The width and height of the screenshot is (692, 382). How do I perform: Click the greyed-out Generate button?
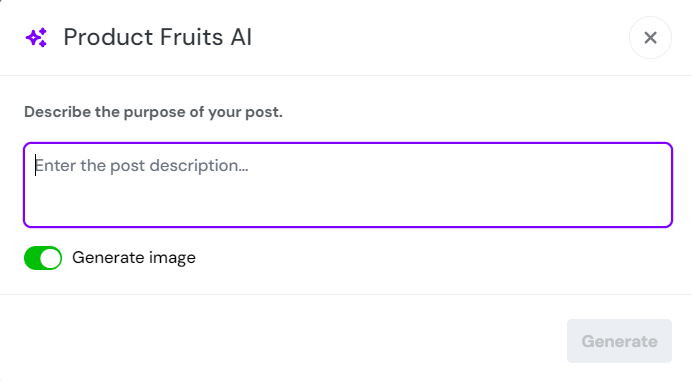(619, 341)
